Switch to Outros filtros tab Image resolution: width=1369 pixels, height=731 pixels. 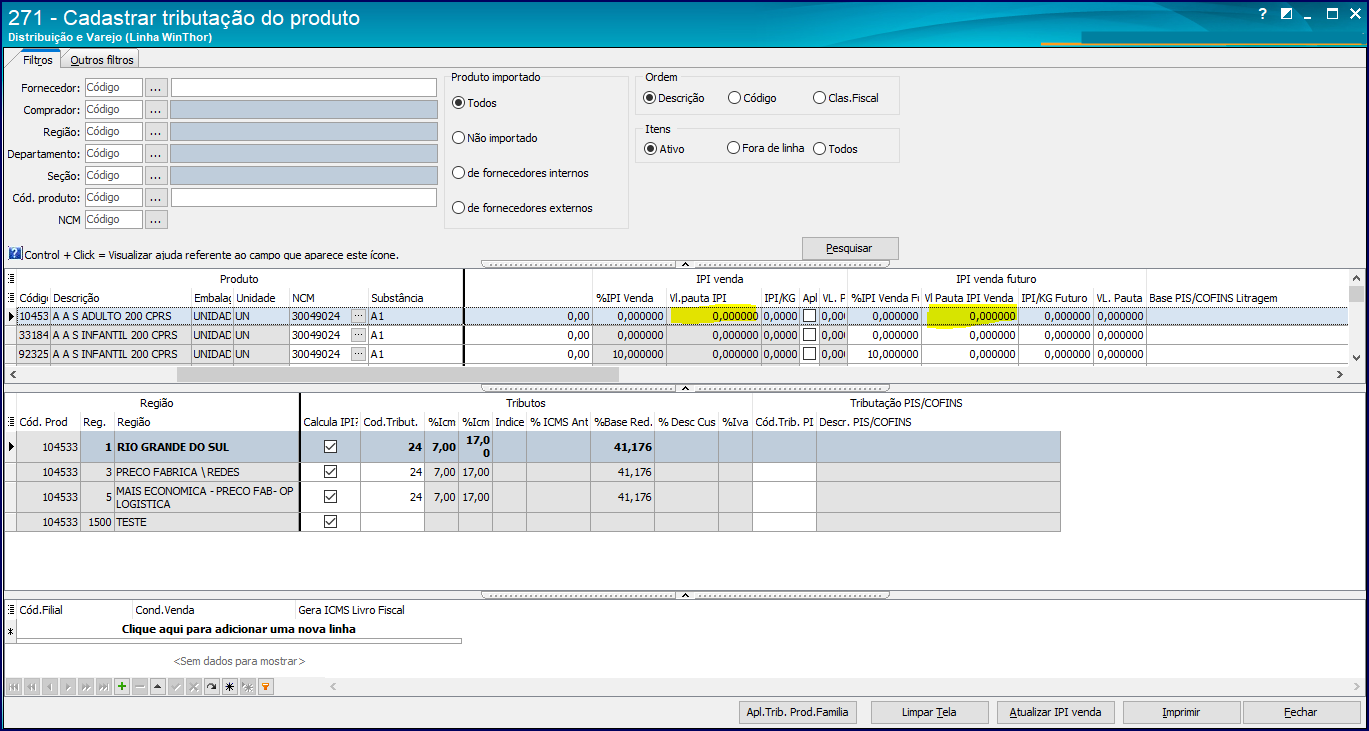pyautogui.click(x=102, y=60)
